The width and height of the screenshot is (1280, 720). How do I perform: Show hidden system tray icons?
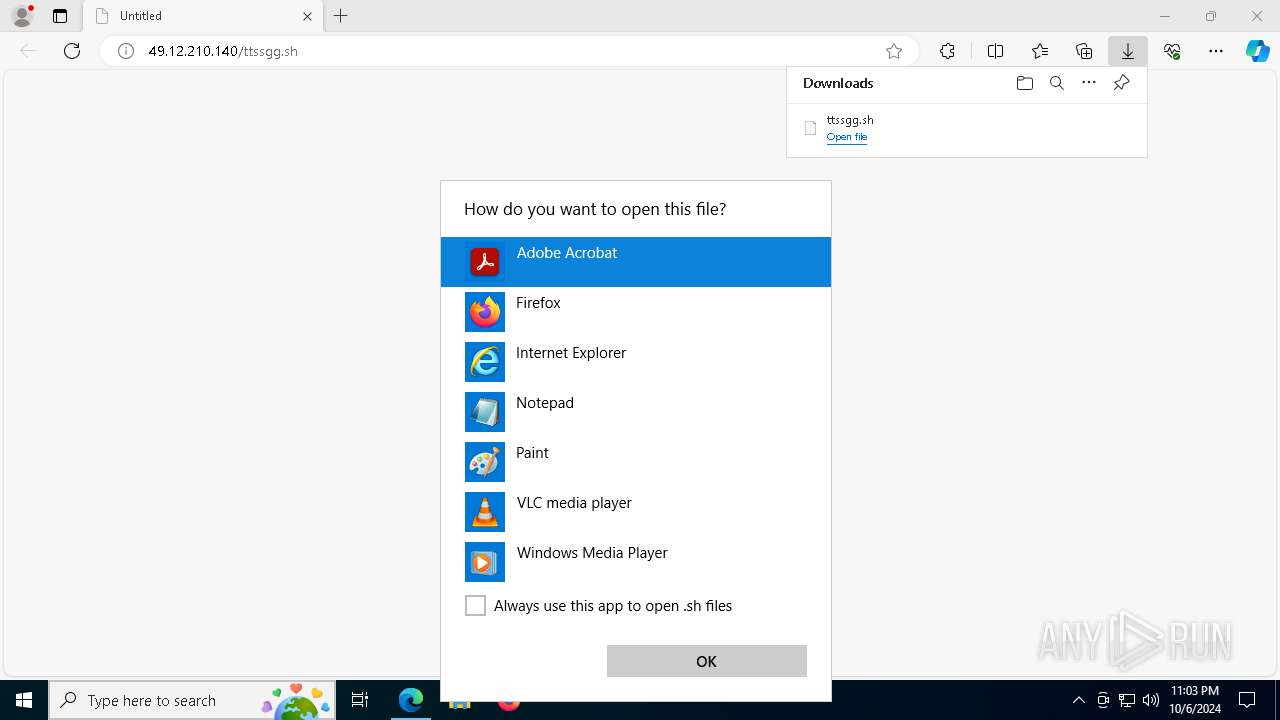point(1078,700)
